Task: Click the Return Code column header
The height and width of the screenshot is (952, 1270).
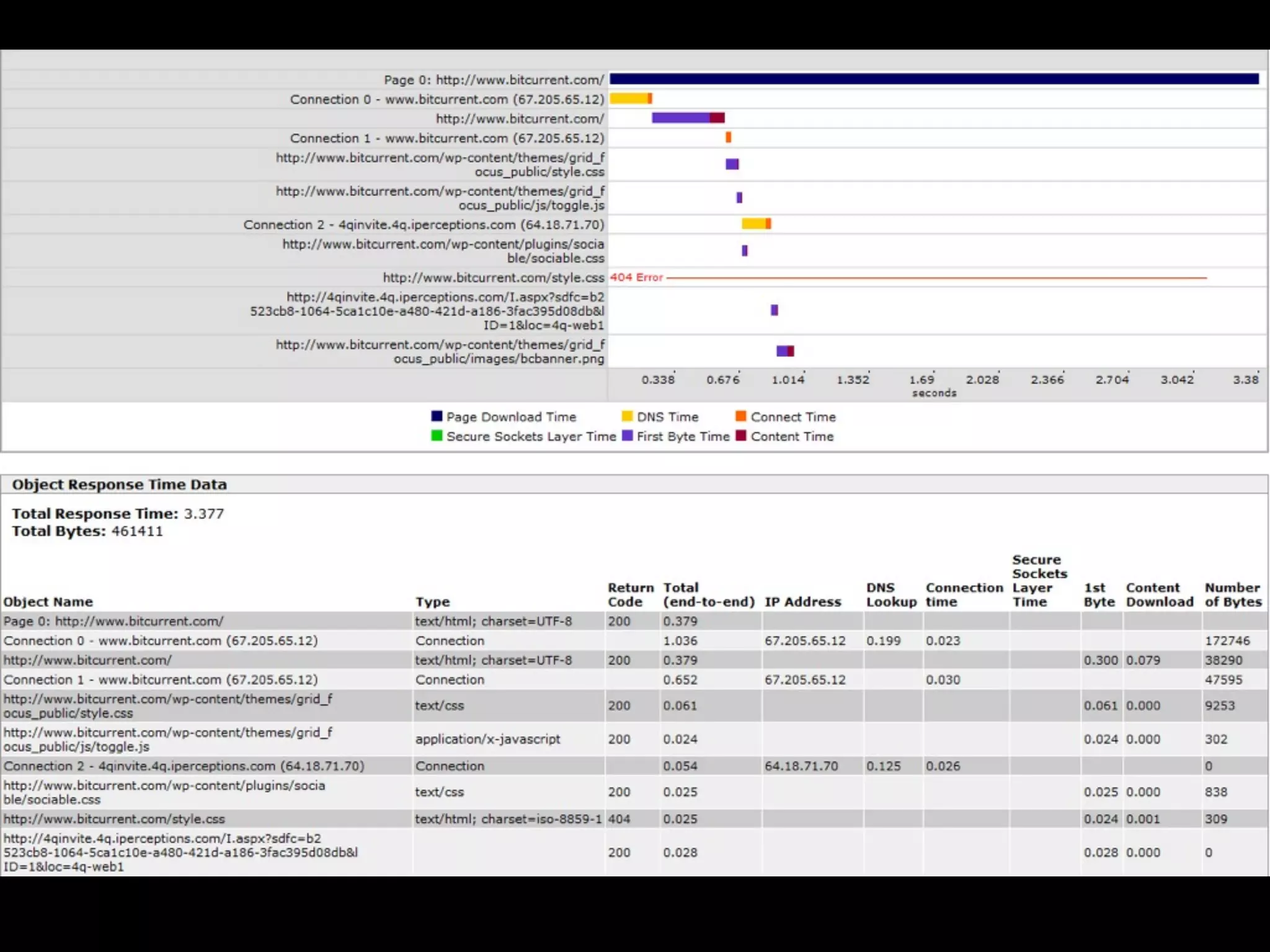Action: click(x=630, y=594)
